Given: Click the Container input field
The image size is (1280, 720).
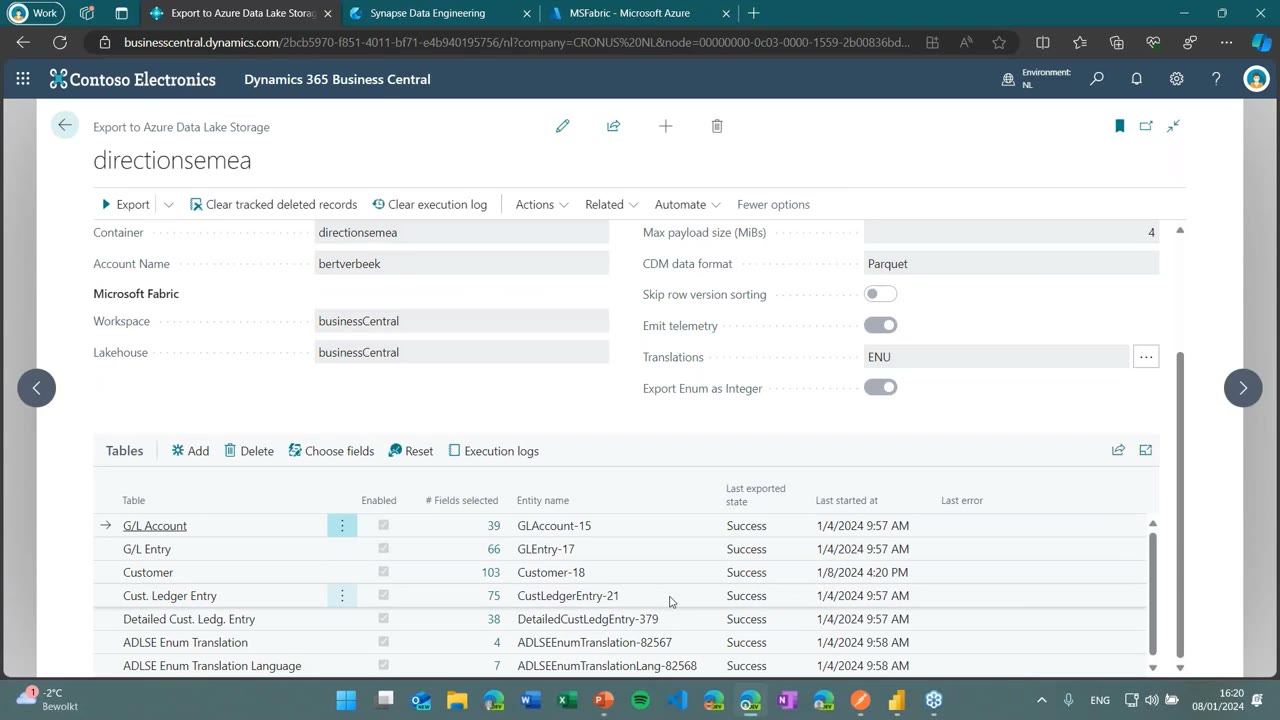Looking at the screenshot, I should coord(461,232).
